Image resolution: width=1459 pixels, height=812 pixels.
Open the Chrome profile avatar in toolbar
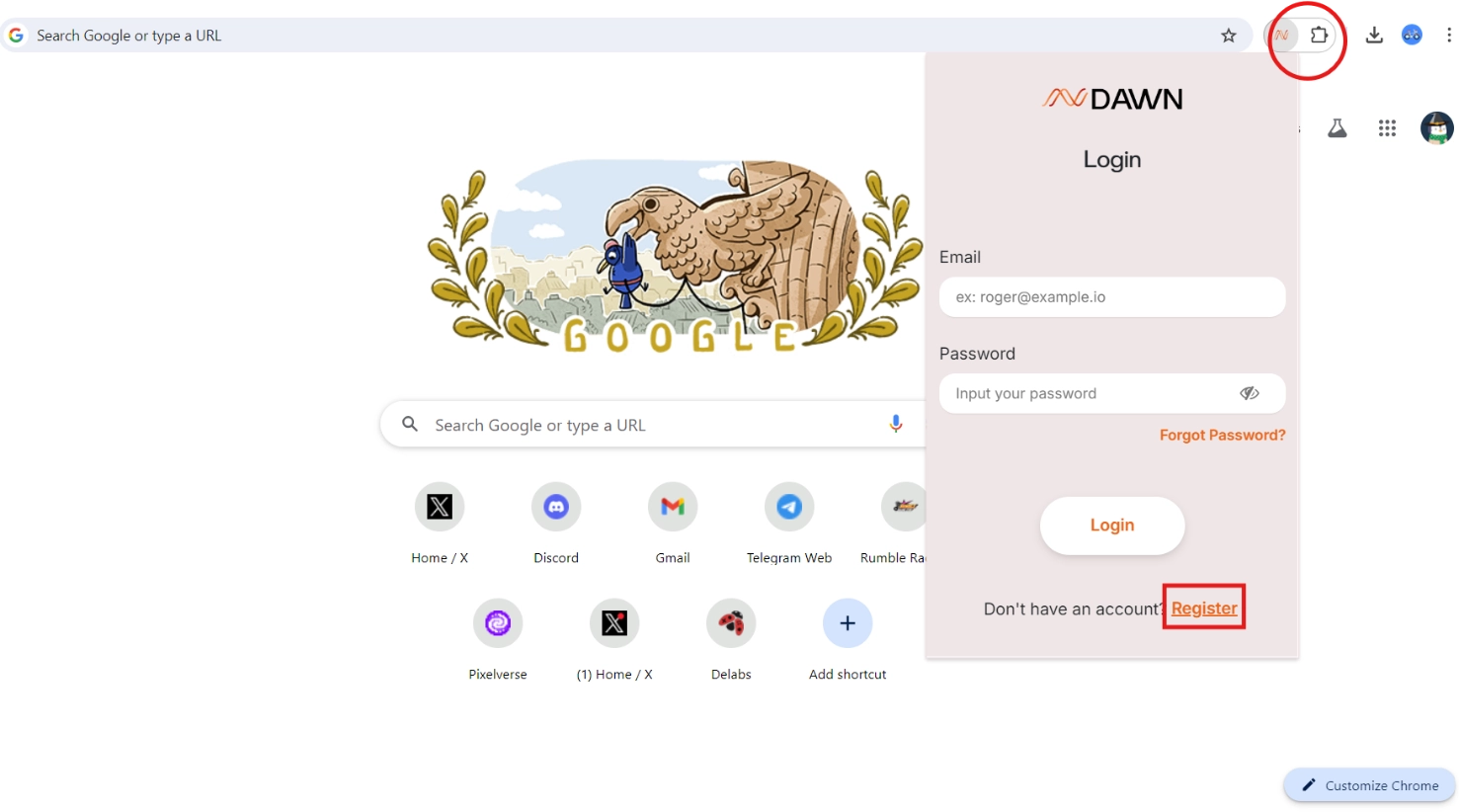[x=1413, y=36]
